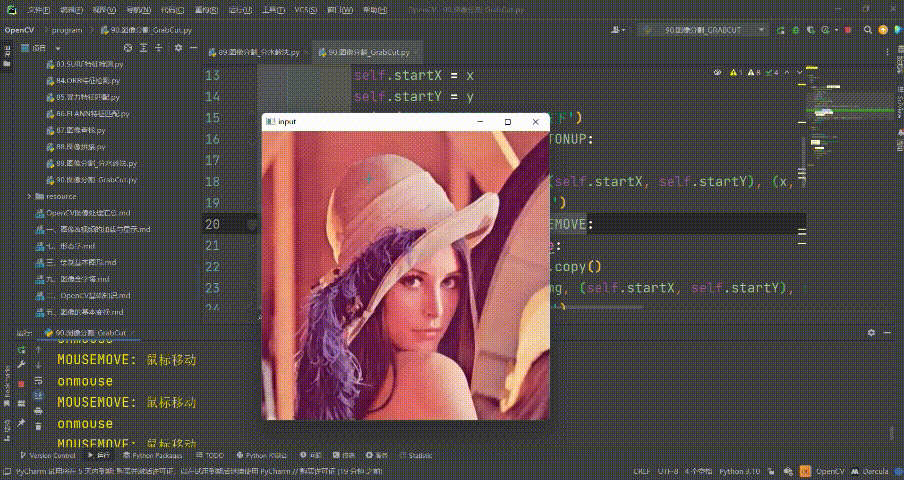
Task: Click the layout icon in Run panel sidebar
Action: (x=21, y=403)
